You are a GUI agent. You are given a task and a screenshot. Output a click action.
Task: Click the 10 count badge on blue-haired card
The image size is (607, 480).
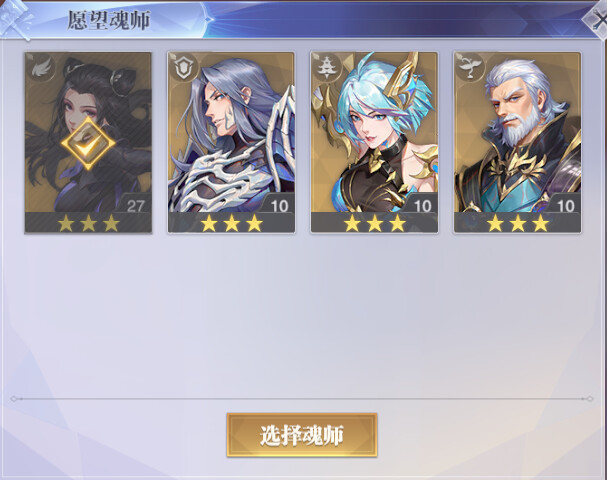[x=422, y=206]
